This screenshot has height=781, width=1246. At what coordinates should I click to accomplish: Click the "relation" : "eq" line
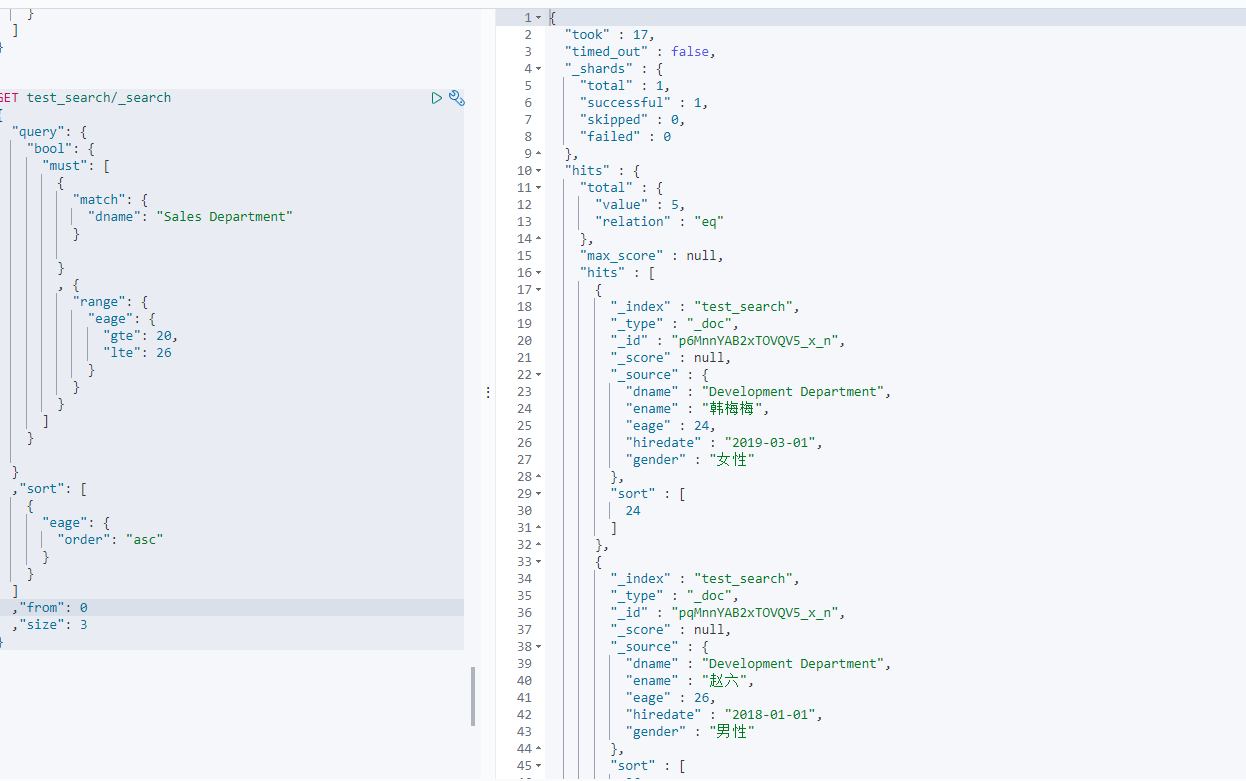tap(659, 222)
